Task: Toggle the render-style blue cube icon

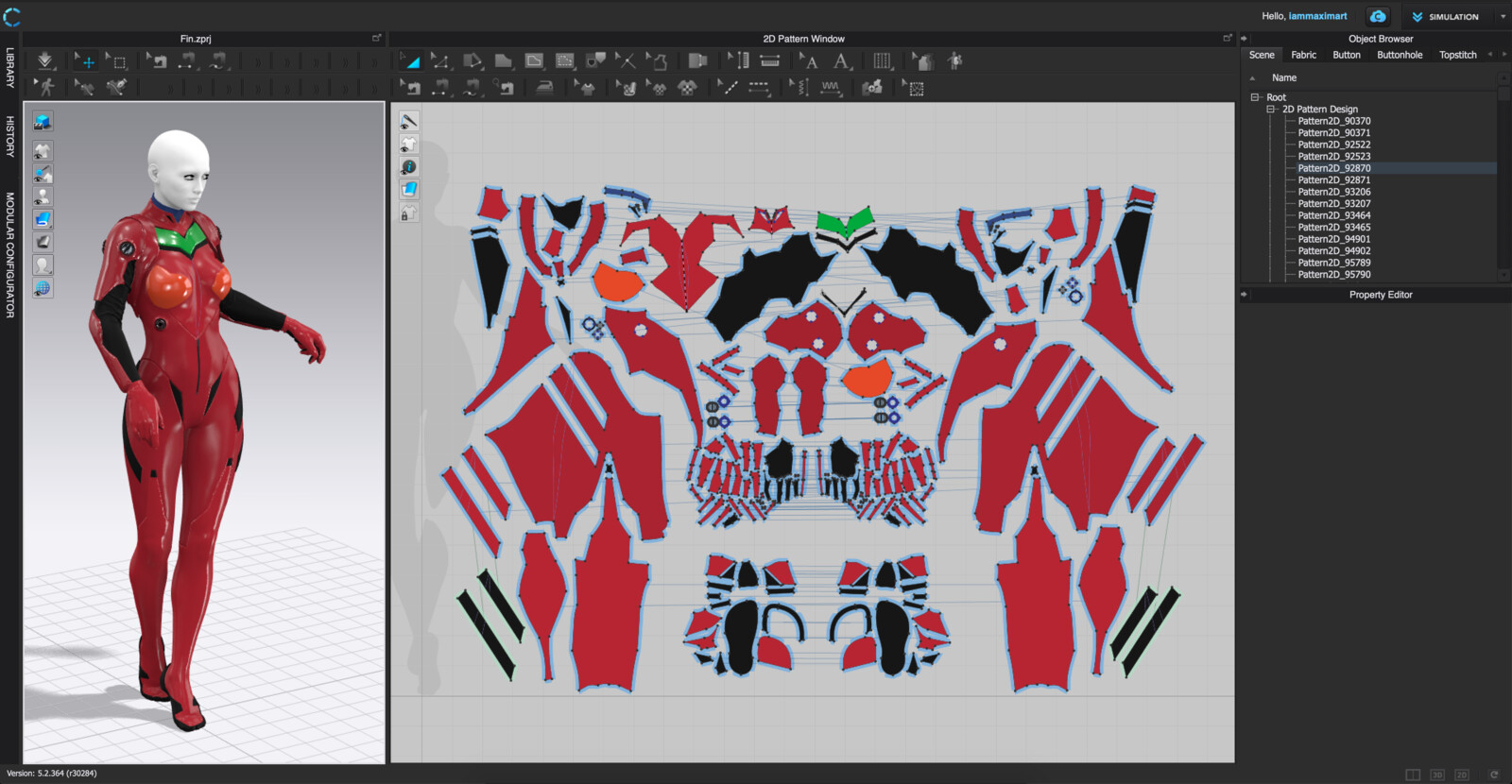Action: click(x=43, y=122)
